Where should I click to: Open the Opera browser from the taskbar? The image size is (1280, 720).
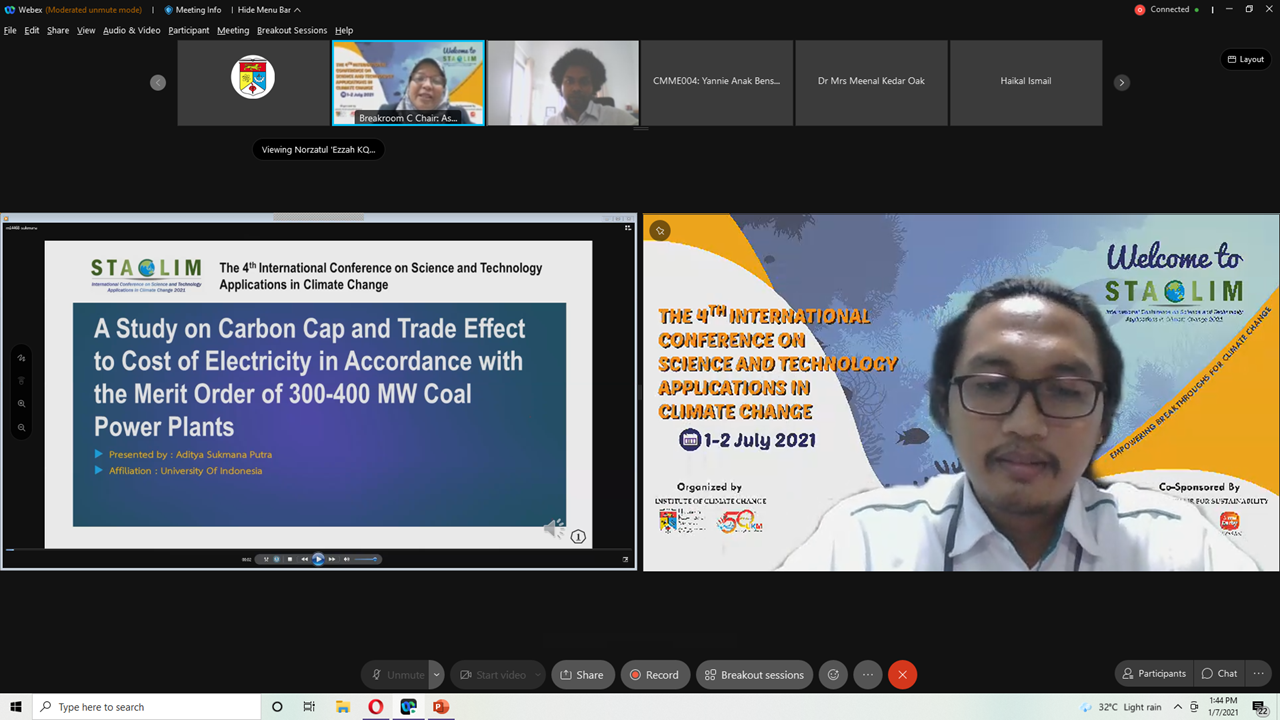[x=375, y=707]
